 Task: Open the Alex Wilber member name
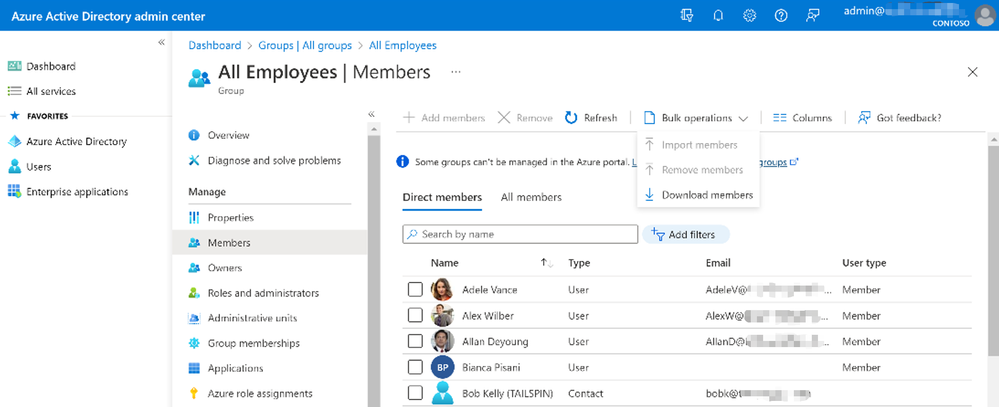click(x=488, y=316)
